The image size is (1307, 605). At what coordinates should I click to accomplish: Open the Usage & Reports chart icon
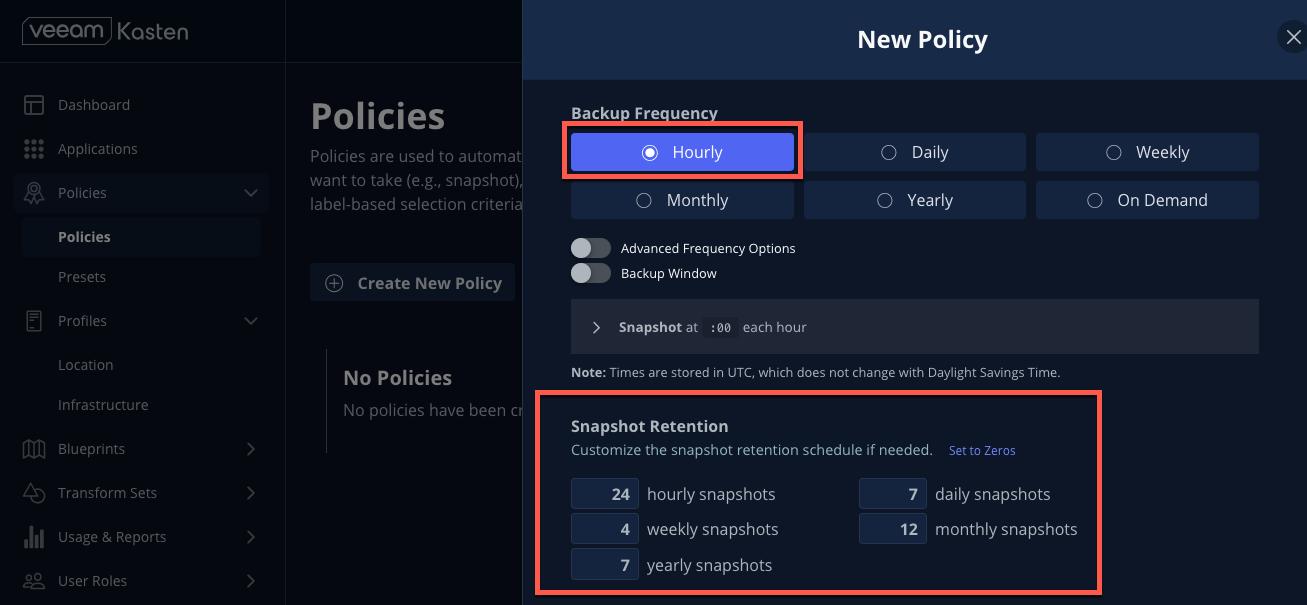point(34,537)
